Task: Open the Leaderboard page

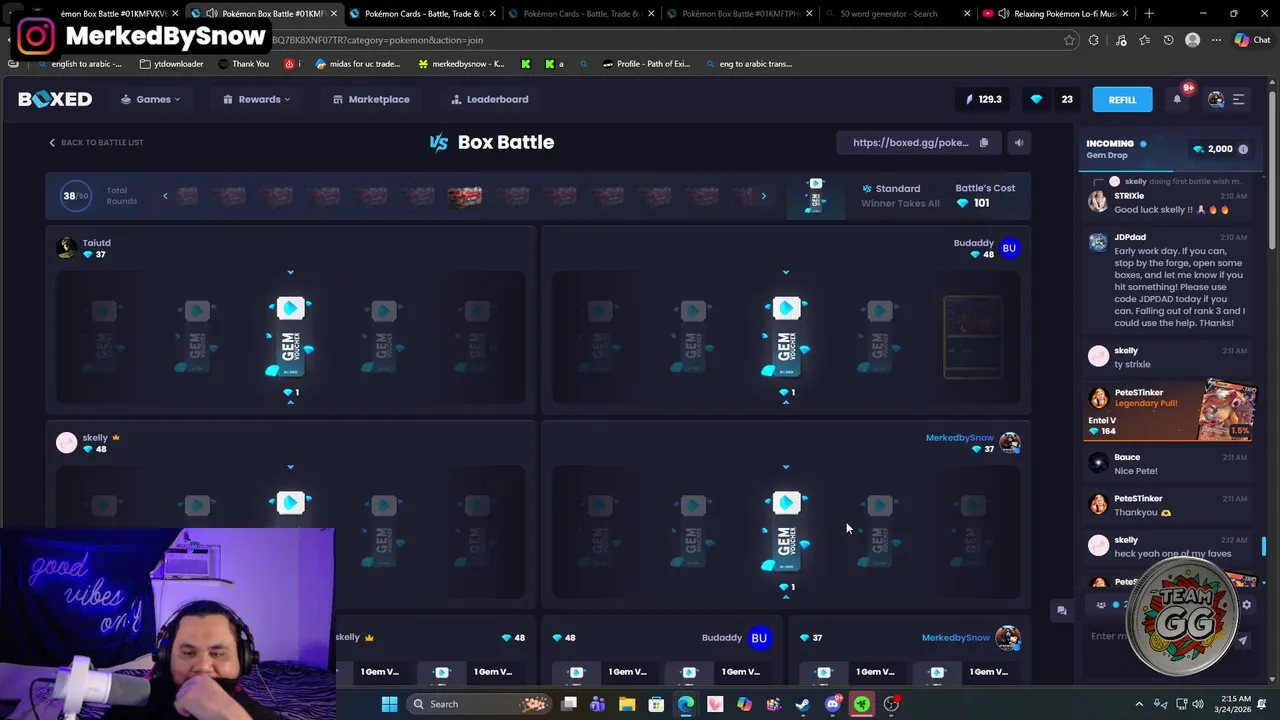Action: point(490,99)
